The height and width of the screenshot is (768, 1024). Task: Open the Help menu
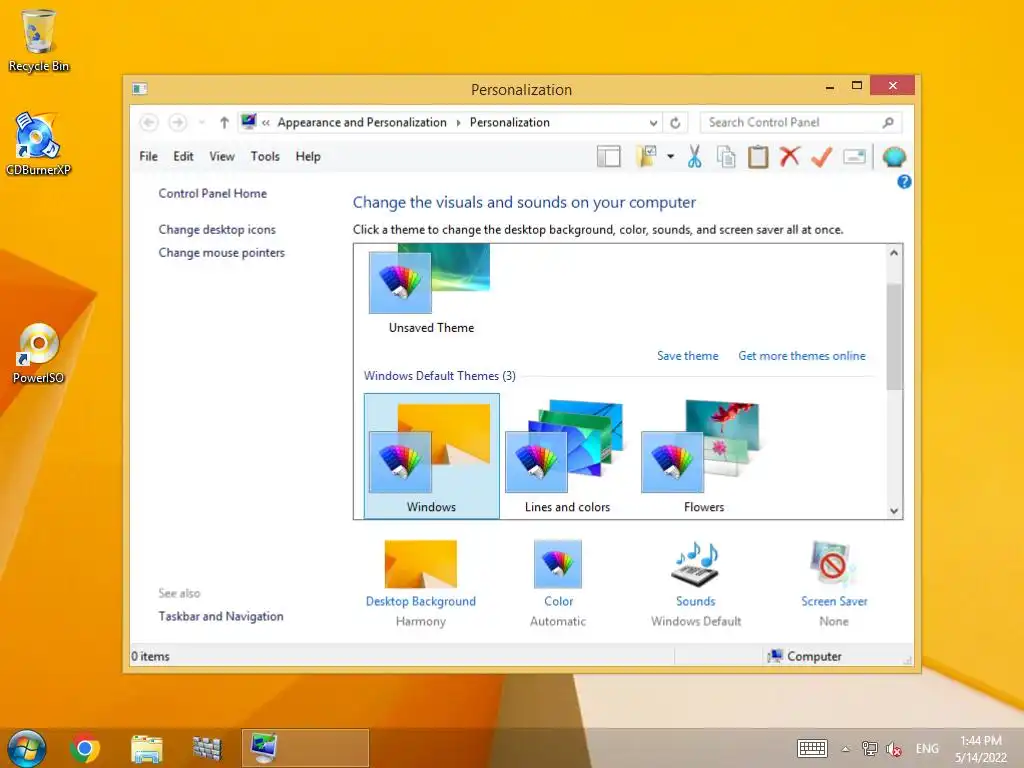(308, 157)
